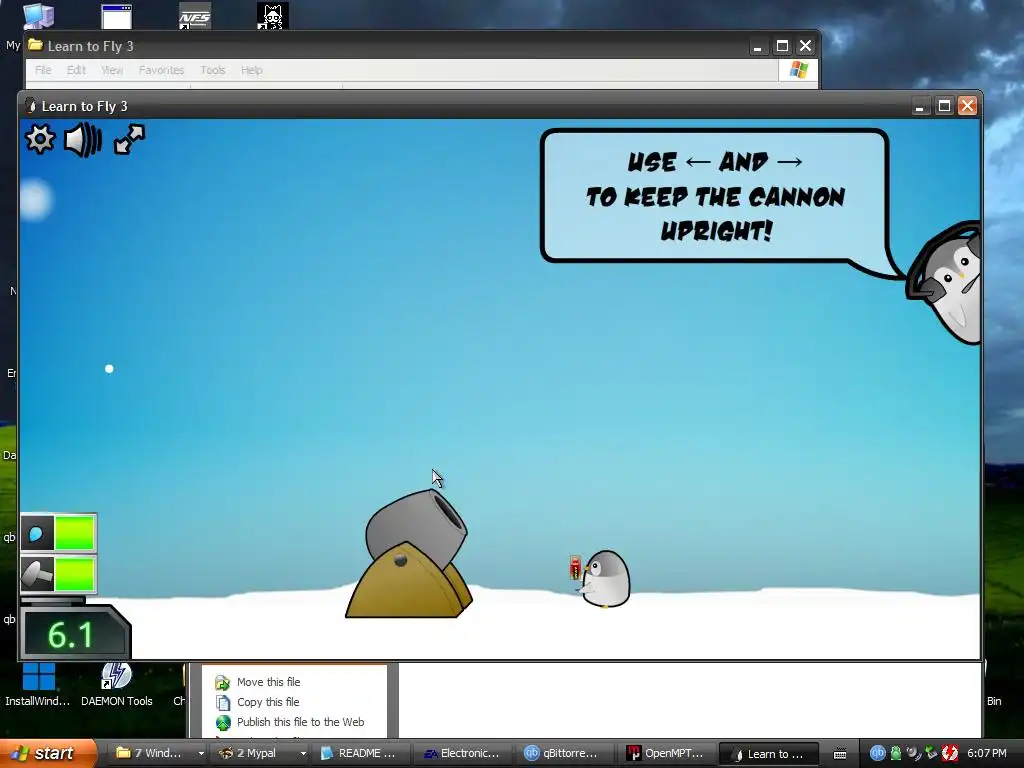Click the water drop boost indicator
Screen dimensions: 1024x768
click(x=37, y=534)
